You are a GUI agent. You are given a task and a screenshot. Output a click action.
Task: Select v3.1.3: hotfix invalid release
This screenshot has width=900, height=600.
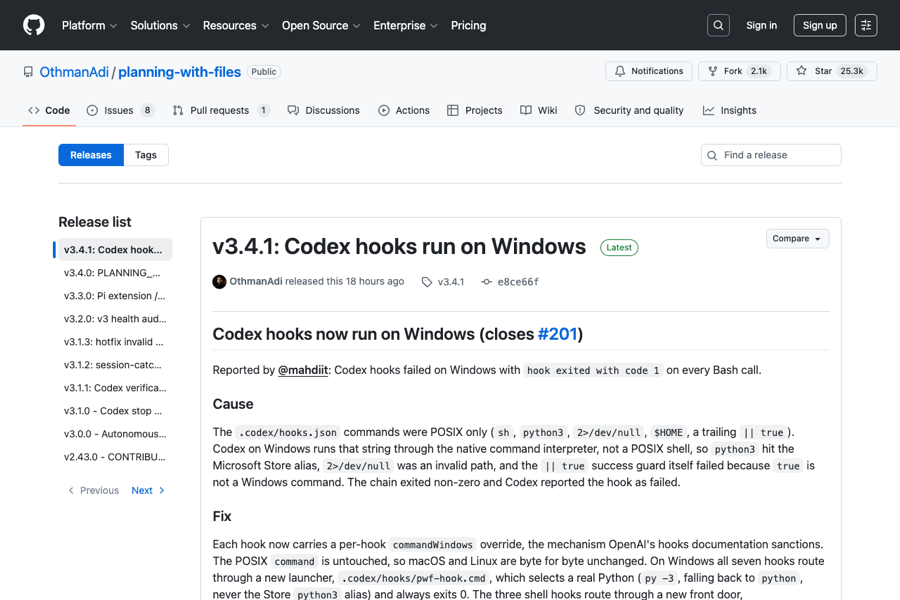pyautogui.click(x=114, y=342)
